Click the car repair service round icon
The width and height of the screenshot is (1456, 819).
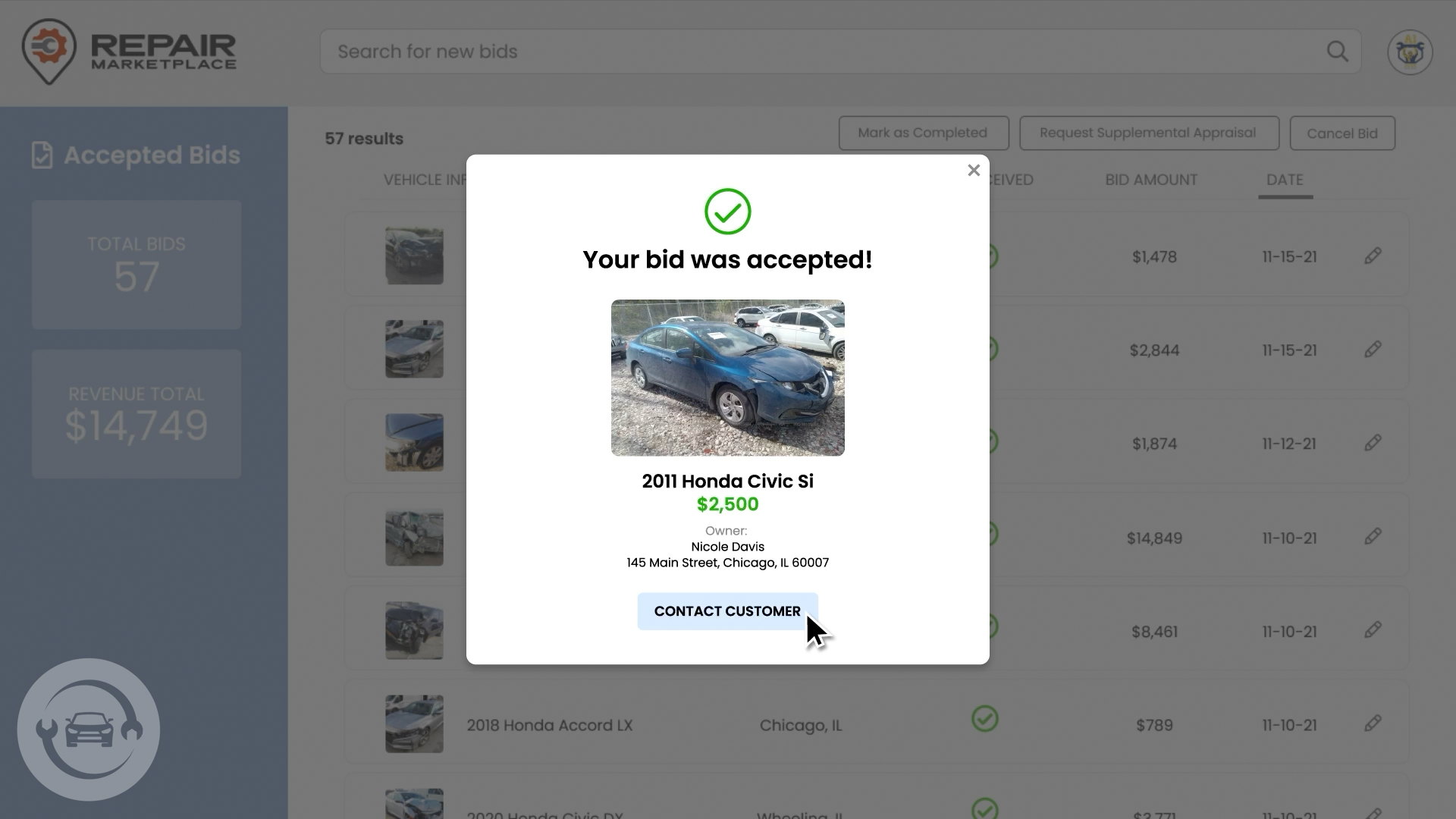coord(89,730)
